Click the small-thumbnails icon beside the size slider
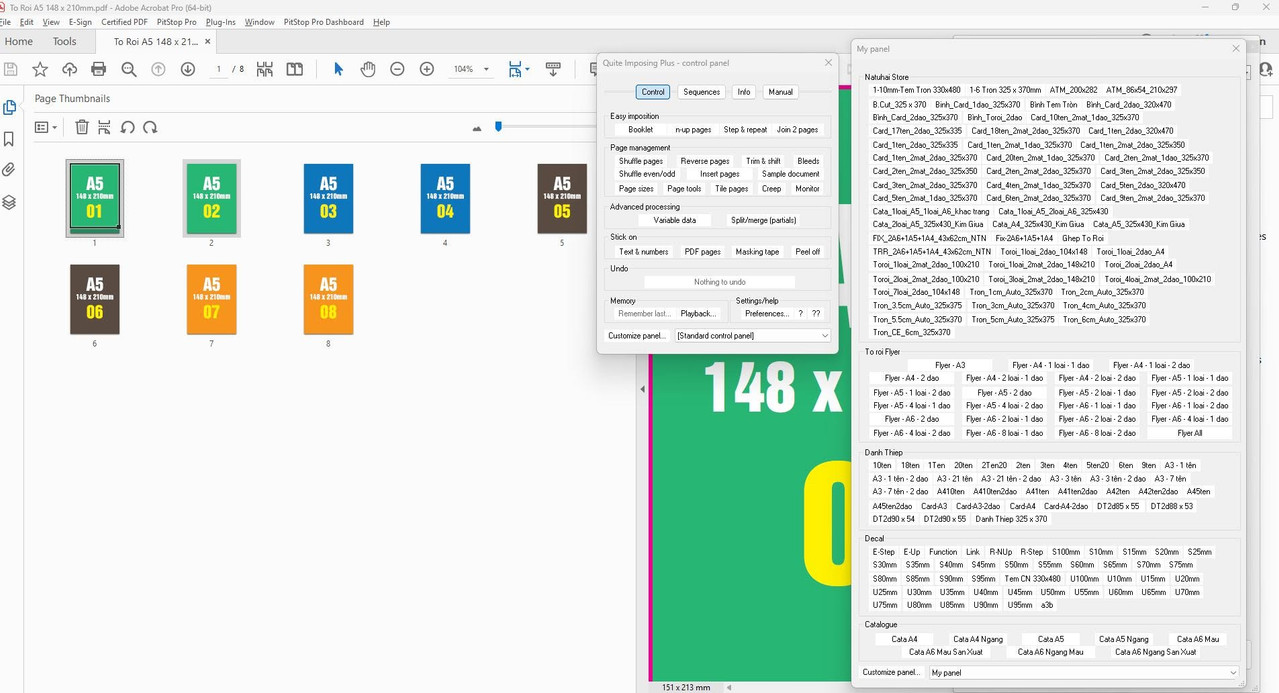The width and height of the screenshot is (1279, 693). point(476,128)
